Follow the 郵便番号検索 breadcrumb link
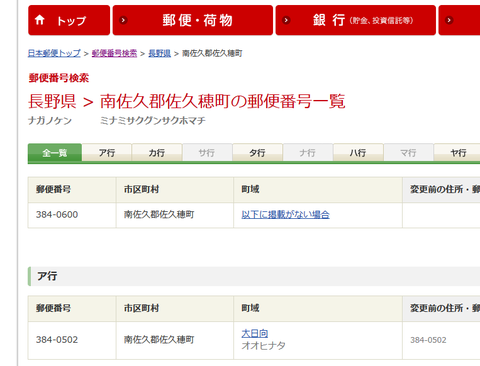 (114, 53)
